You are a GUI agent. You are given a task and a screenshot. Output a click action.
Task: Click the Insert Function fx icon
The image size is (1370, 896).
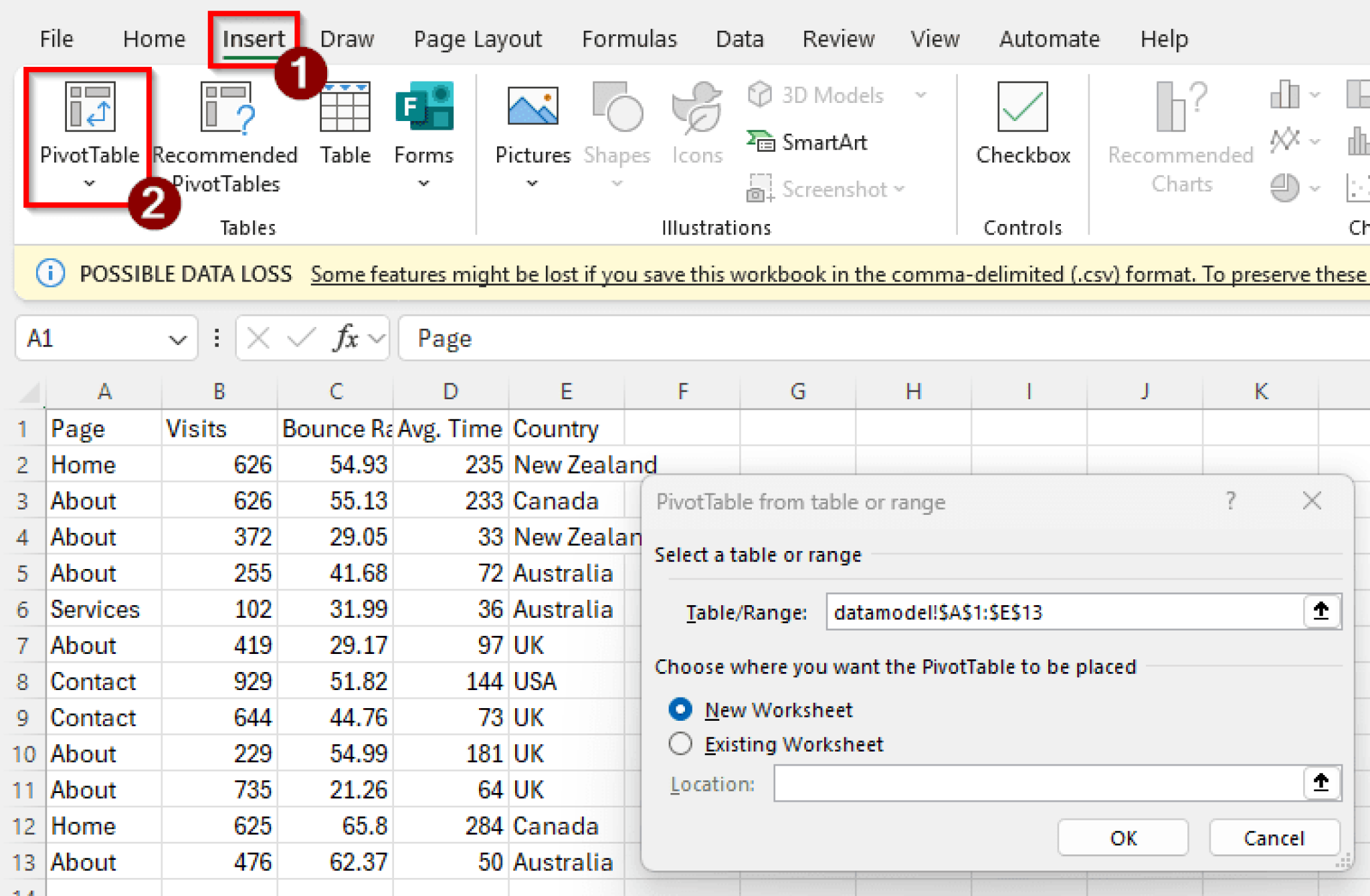[x=345, y=338]
